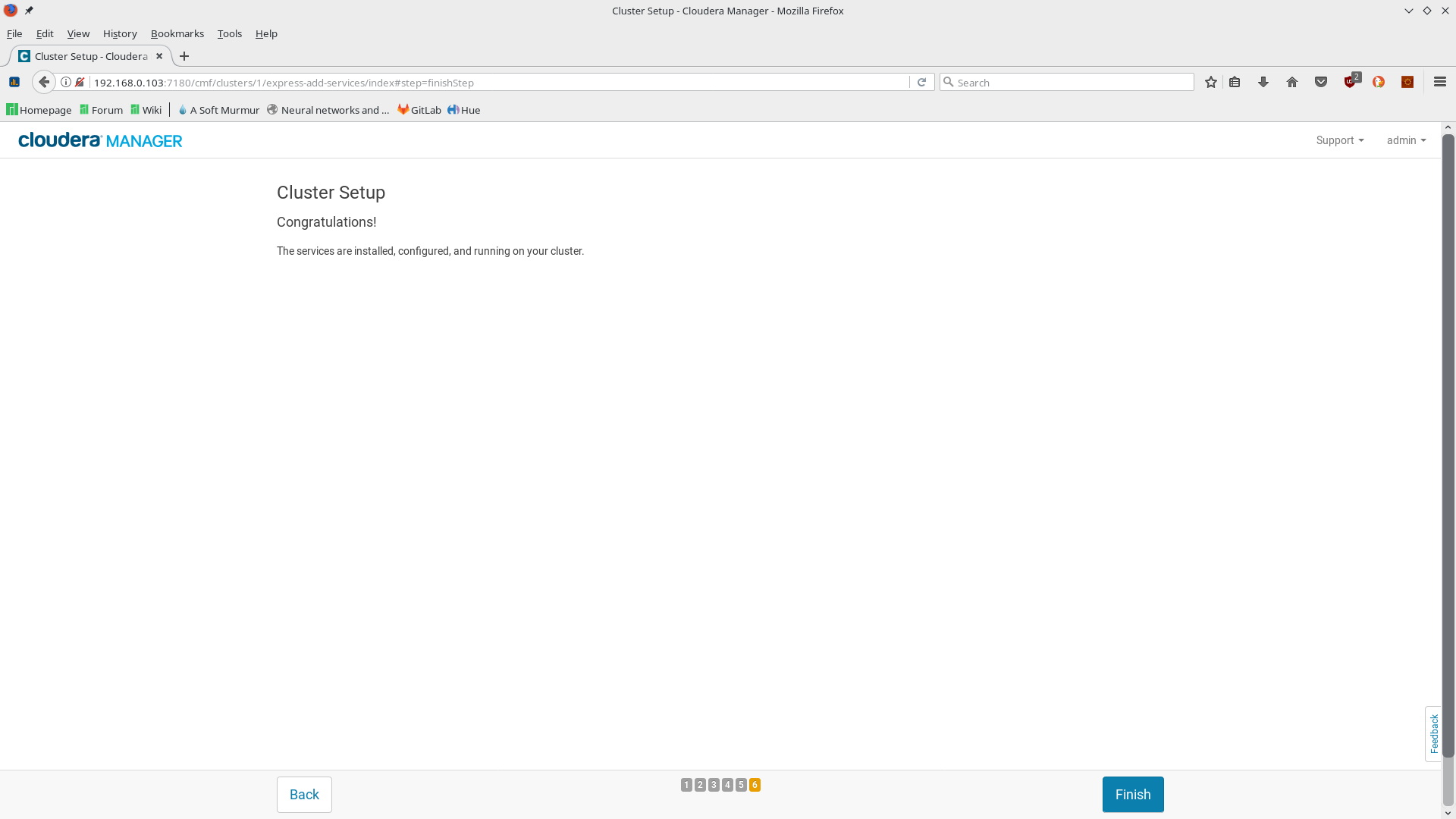Open the Tools menu
1456x819 pixels.
point(229,33)
